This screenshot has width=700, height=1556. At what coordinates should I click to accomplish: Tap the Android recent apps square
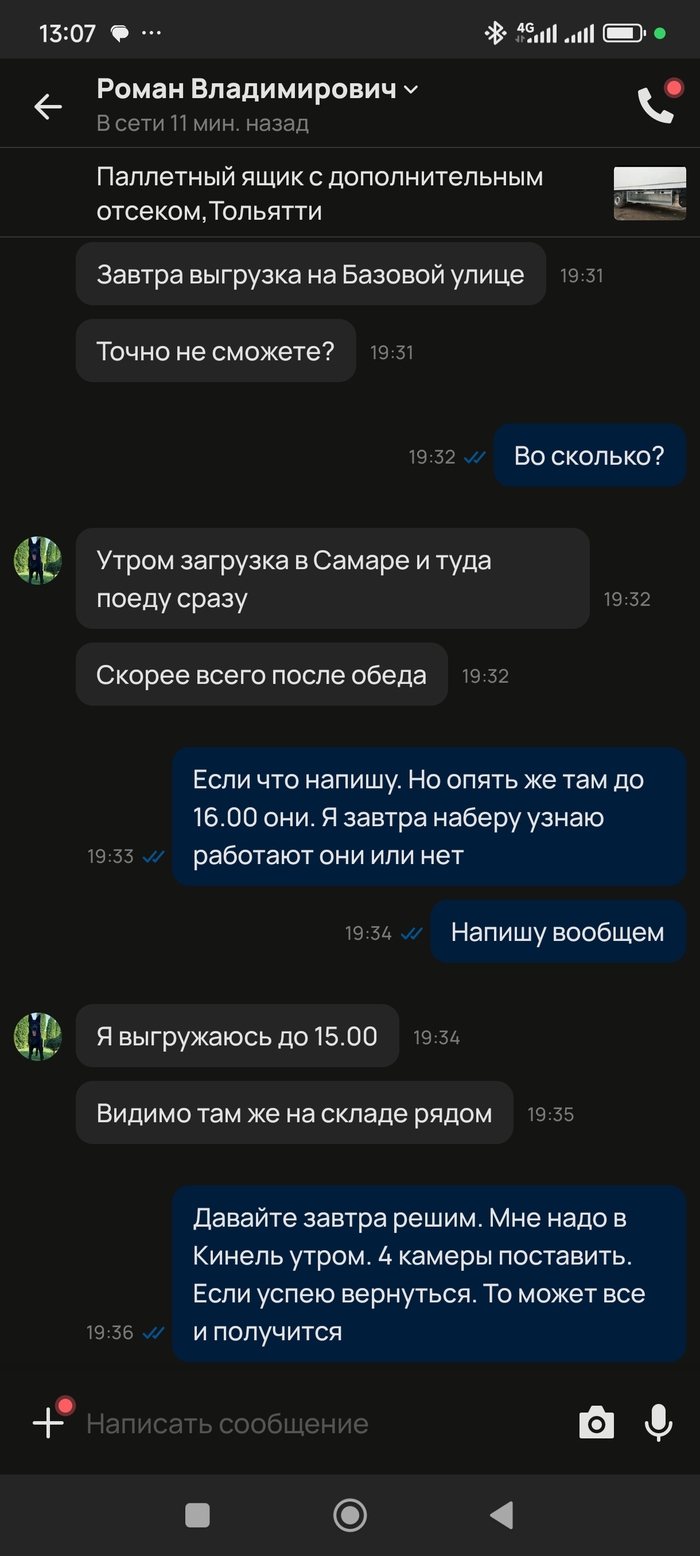[198, 1515]
